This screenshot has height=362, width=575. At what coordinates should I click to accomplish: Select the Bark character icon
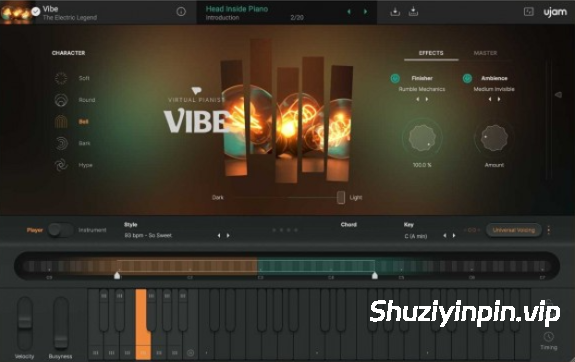(x=61, y=143)
